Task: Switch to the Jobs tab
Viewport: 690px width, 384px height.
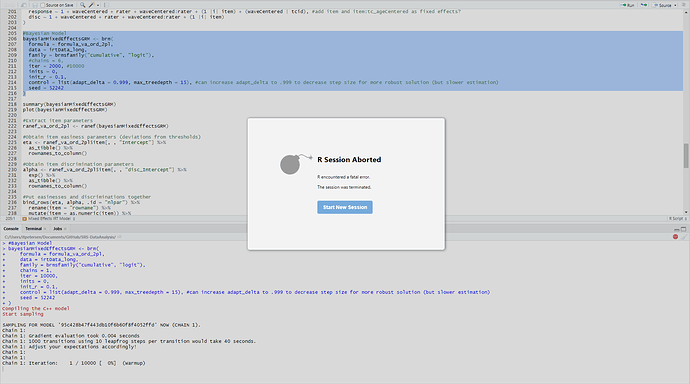Action: pyautogui.click(x=58, y=229)
